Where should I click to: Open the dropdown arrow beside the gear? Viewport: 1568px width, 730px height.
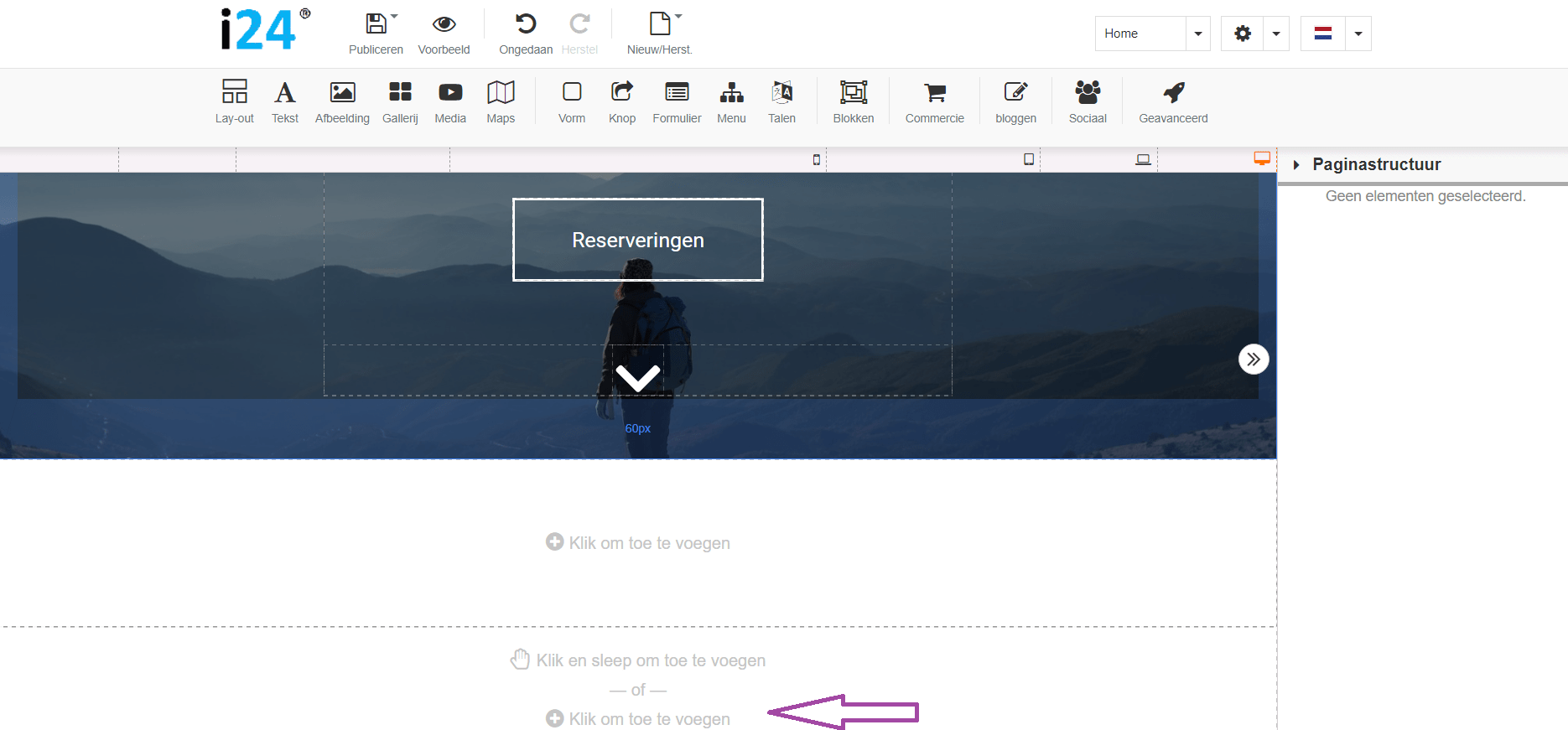point(1276,34)
